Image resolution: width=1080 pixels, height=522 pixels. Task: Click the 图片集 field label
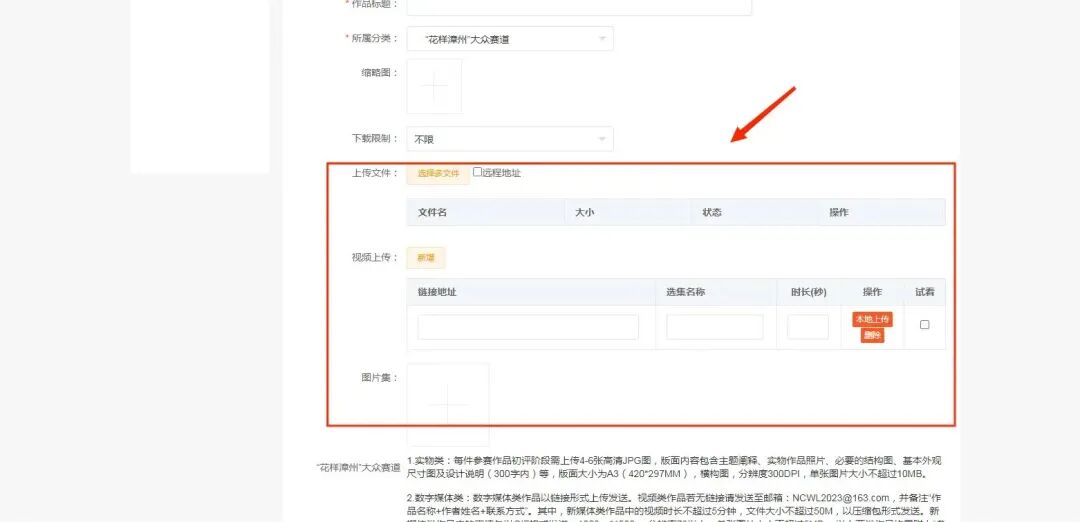click(x=380, y=377)
